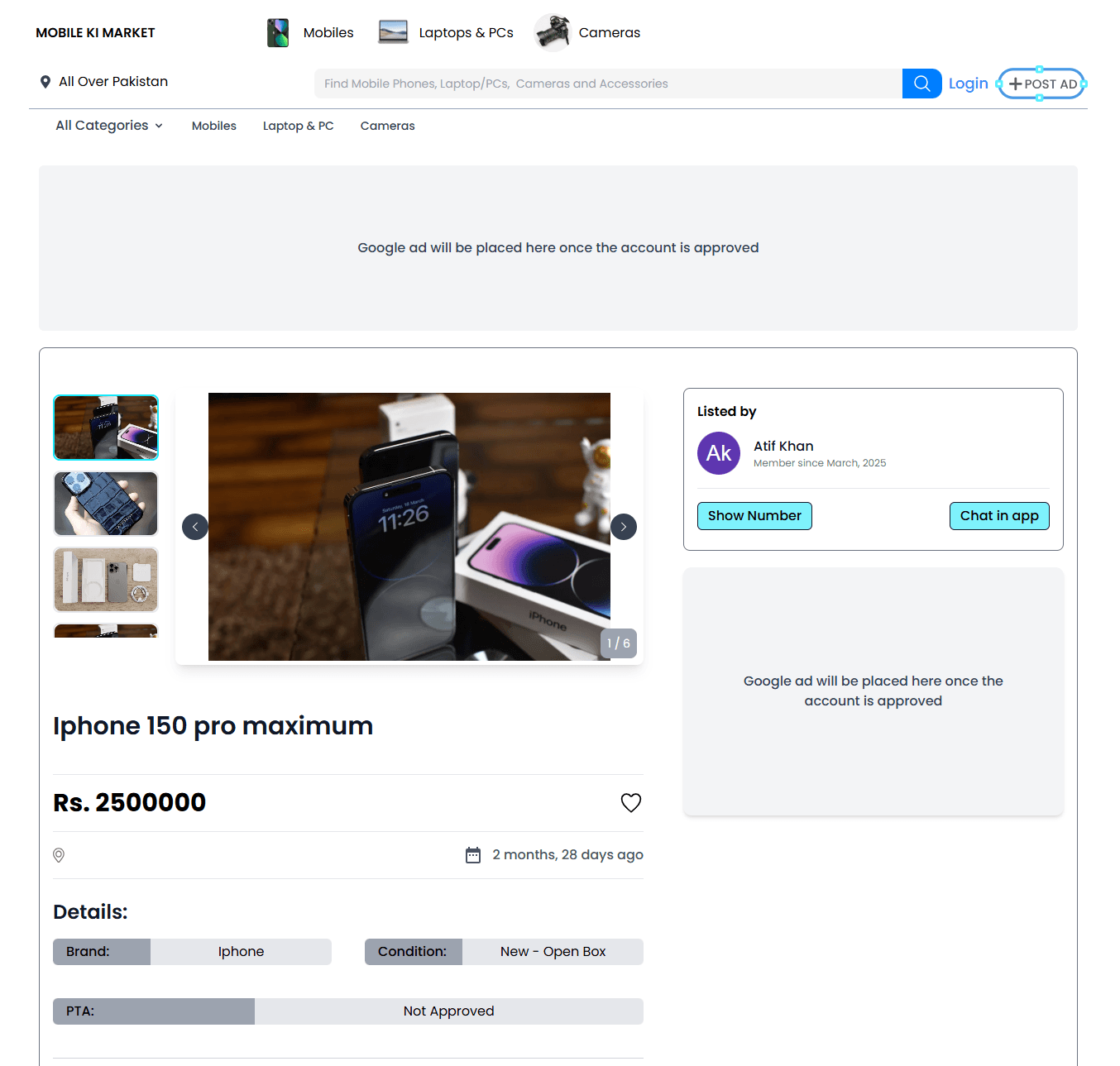
Task: Click the MOBILE KI MARKET logo
Action: (x=95, y=33)
